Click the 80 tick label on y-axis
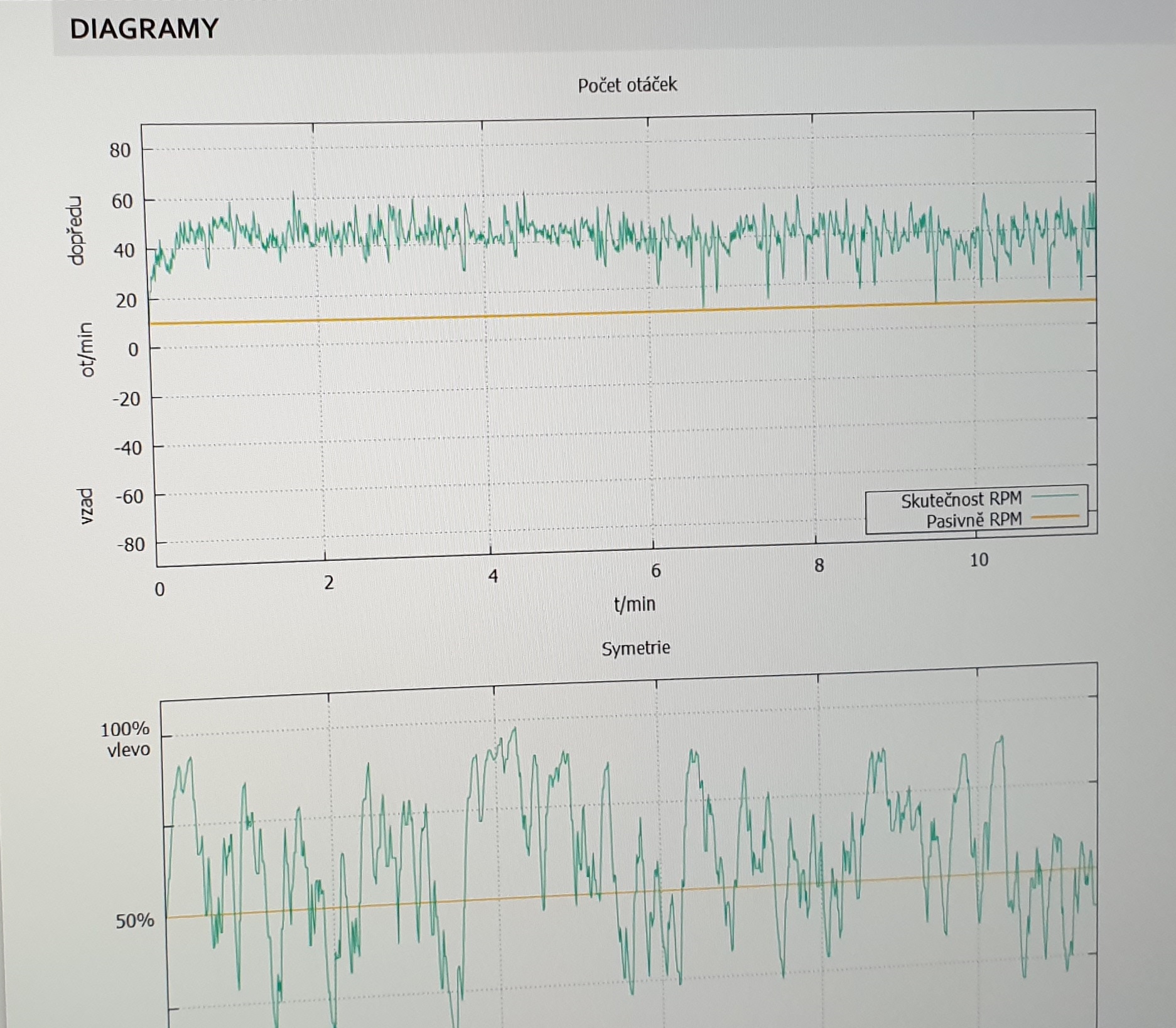Viewport: 1176px width, 1028px height. (x=120, y=150)
